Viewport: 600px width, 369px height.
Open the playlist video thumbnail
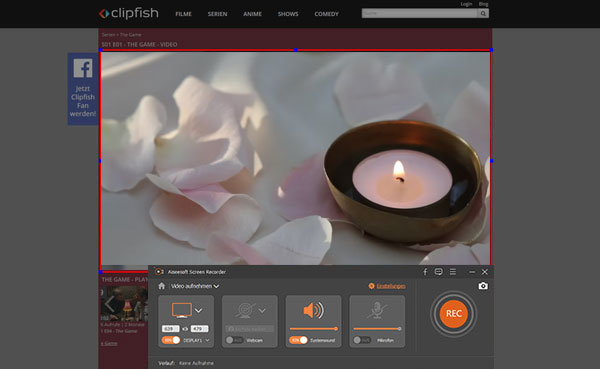click(x=124, y=304)
